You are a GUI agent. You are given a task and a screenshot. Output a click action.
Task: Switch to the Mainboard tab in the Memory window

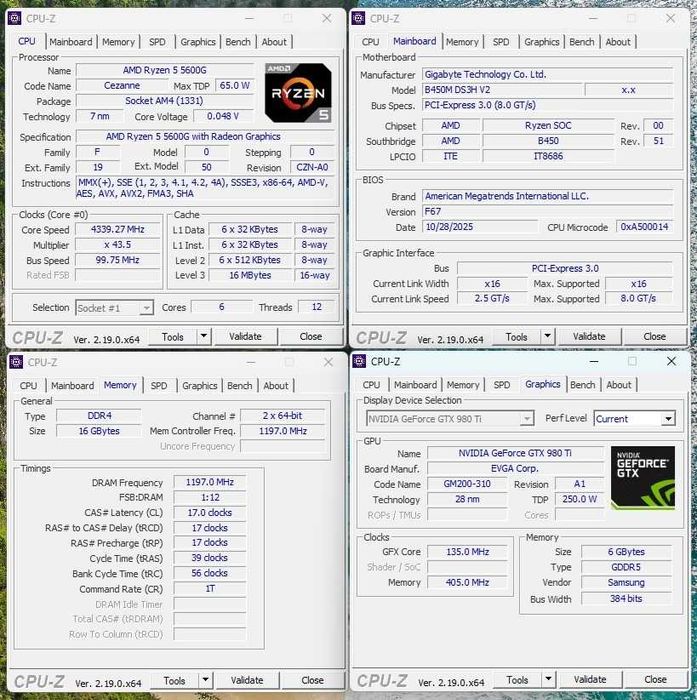73,386
